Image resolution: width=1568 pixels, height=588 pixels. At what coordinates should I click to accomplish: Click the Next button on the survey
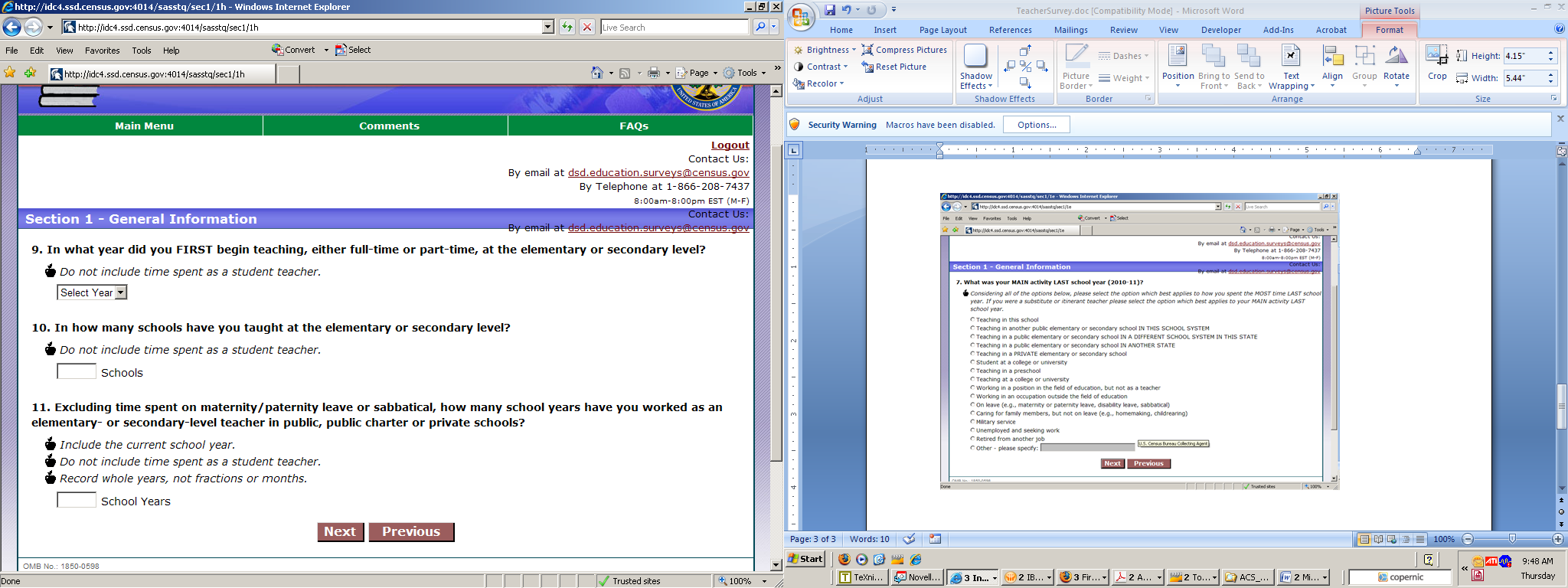[340, 531]
